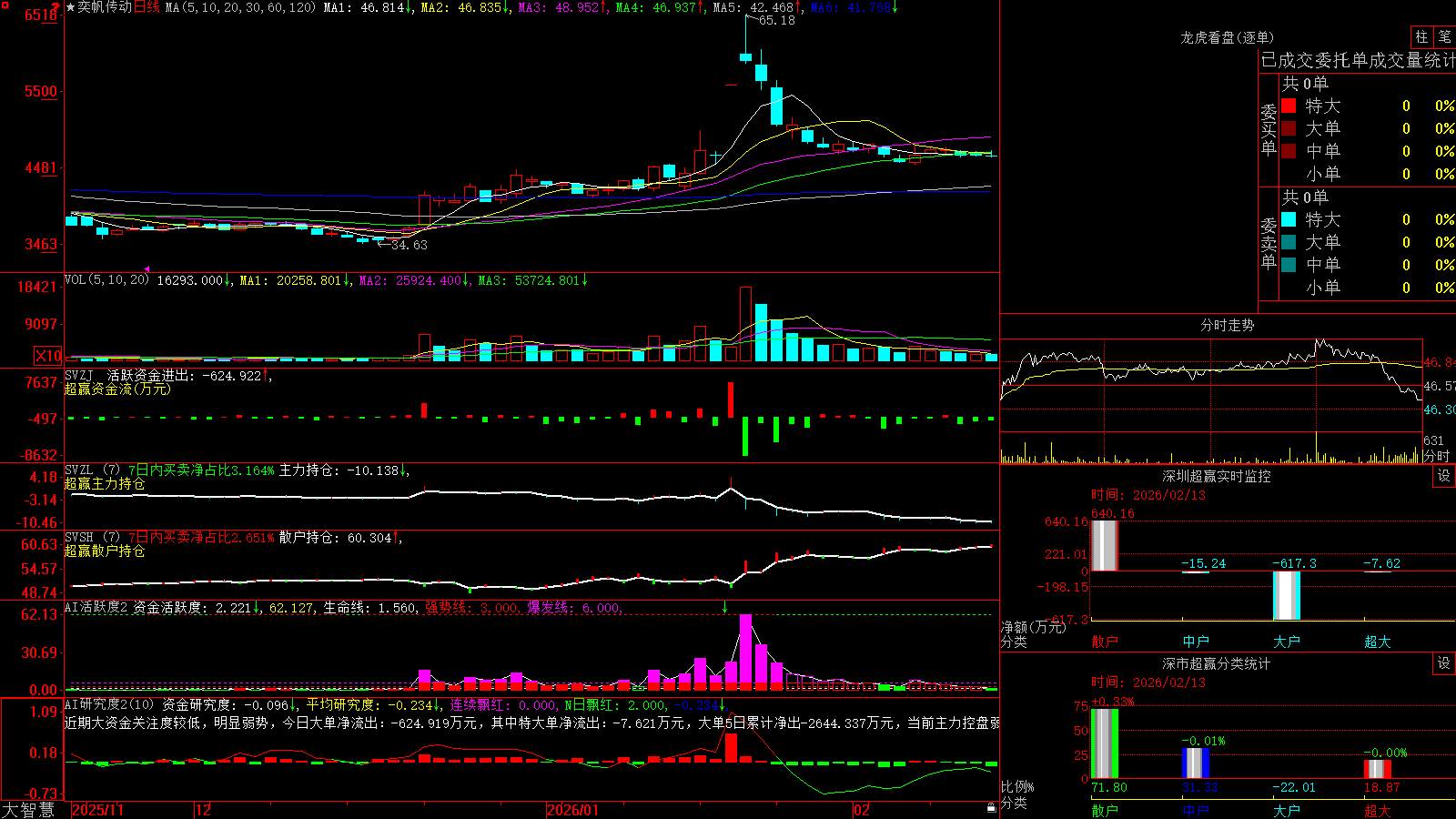Click the tallest volume bar in VOL panel

(745, 324)
